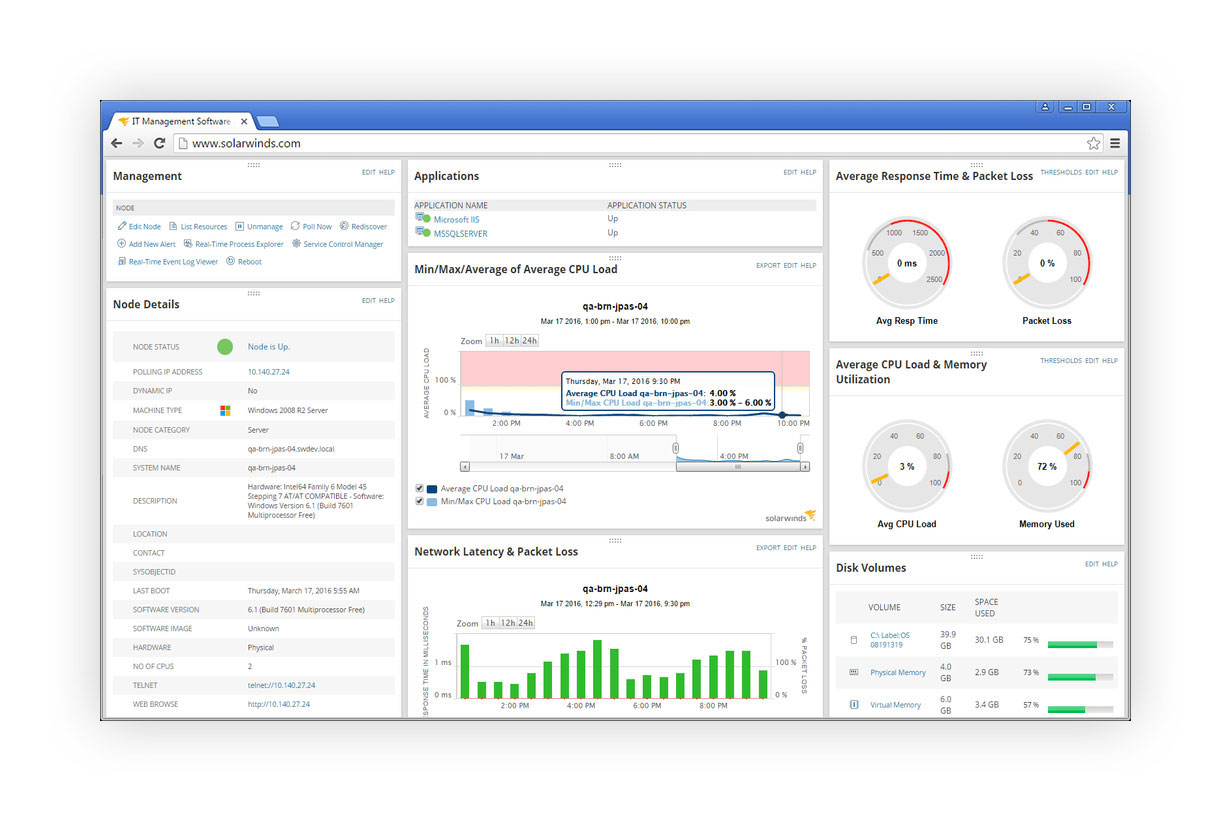Set CPU Load chart zoom to 12h
Viewport: 1231px width, 821px height.
(511, 341)
